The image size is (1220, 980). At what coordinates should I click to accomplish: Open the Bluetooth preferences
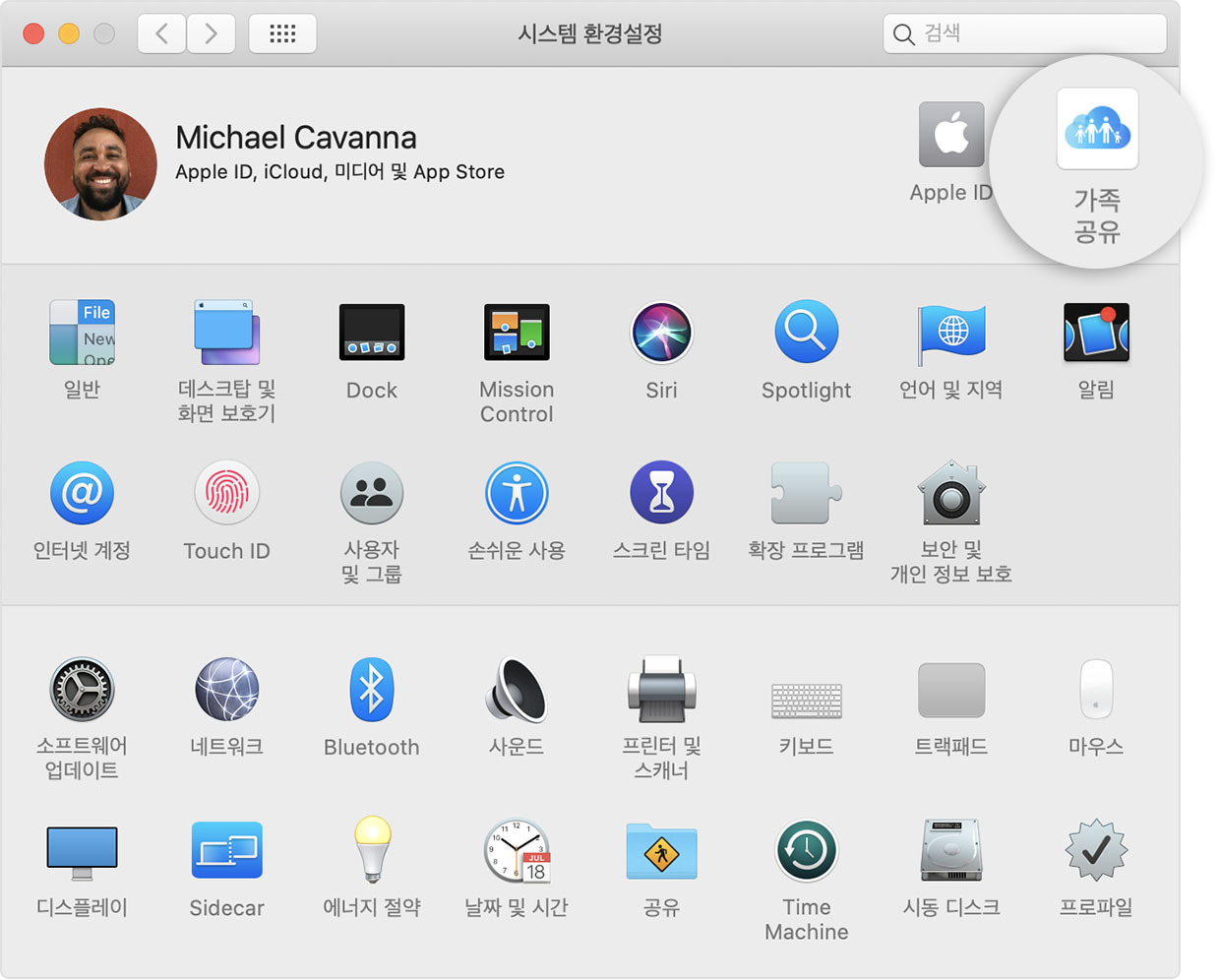pos(372,690)
